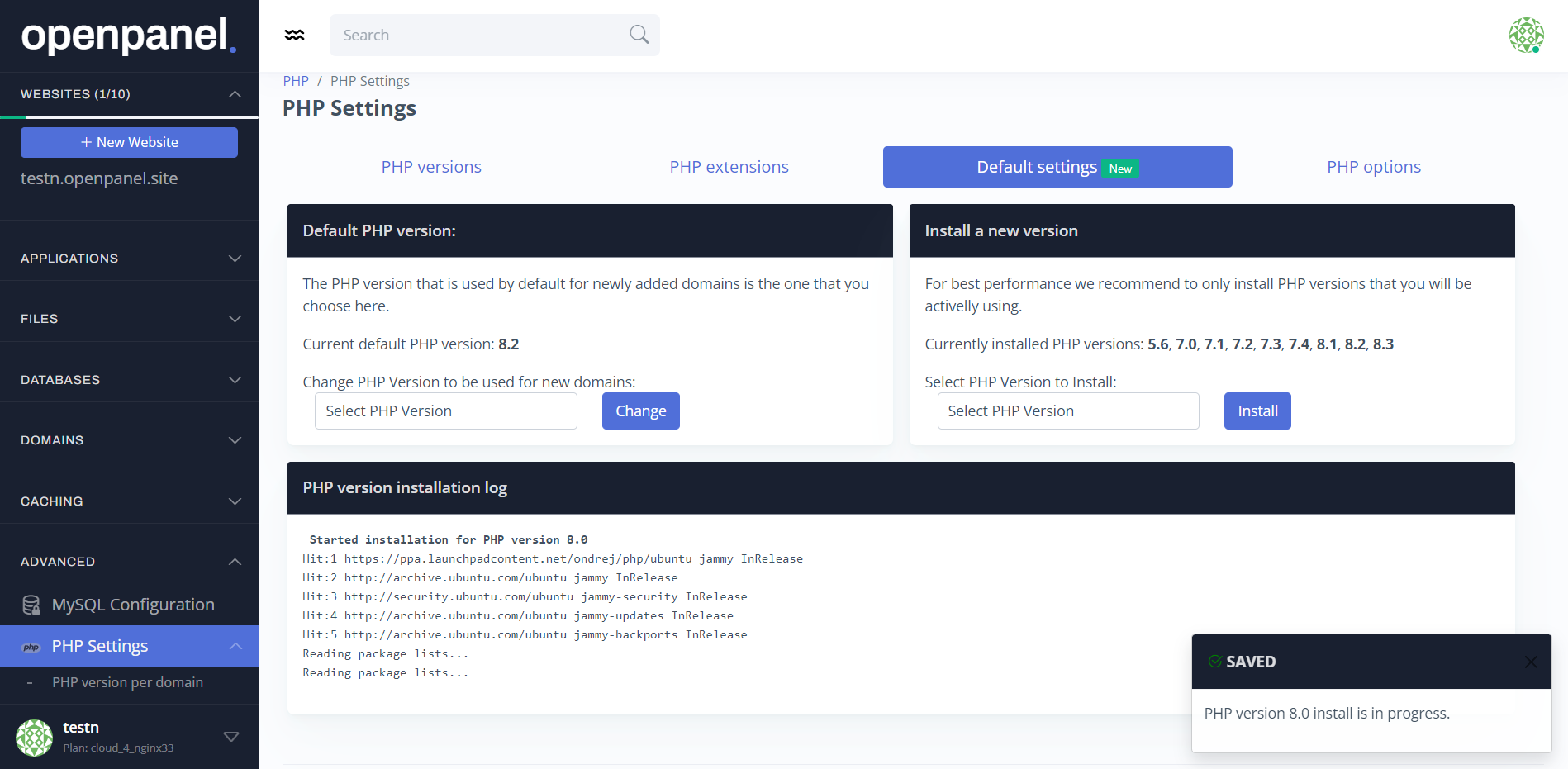Dismiss the SAVED notification with X
Viewport: 1568px width, 769px height.
[x=1530, y=662]
